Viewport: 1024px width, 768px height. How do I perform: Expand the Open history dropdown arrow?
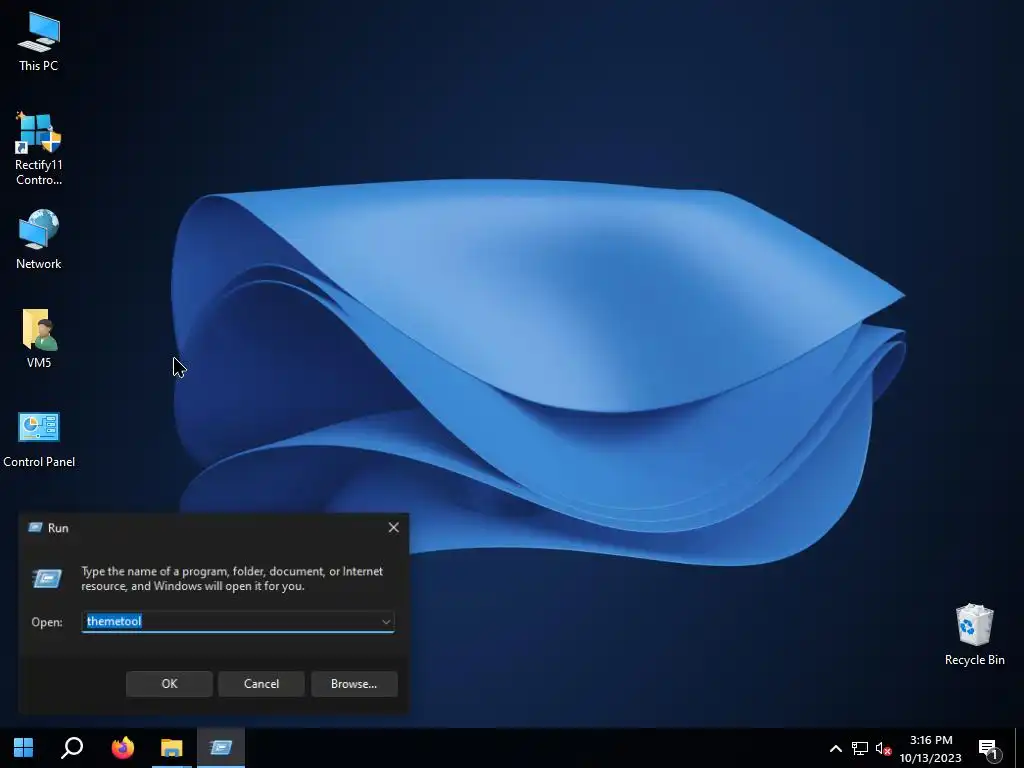coord(386,622)
